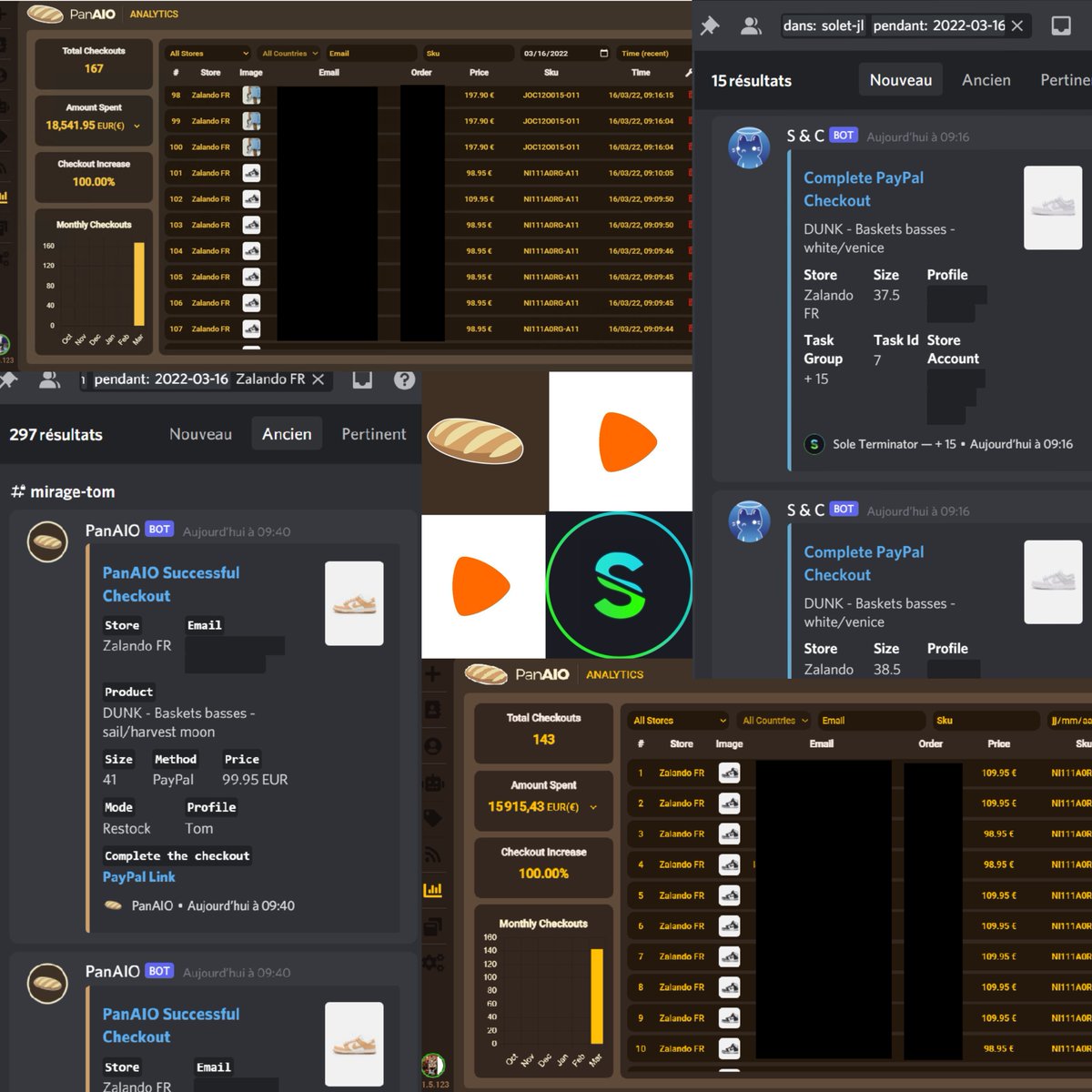Open white/venice shoe thumbnail in size 37.5 message
The image size is (1092, 1092).
pyautogui.click(x=1053, y=207)
